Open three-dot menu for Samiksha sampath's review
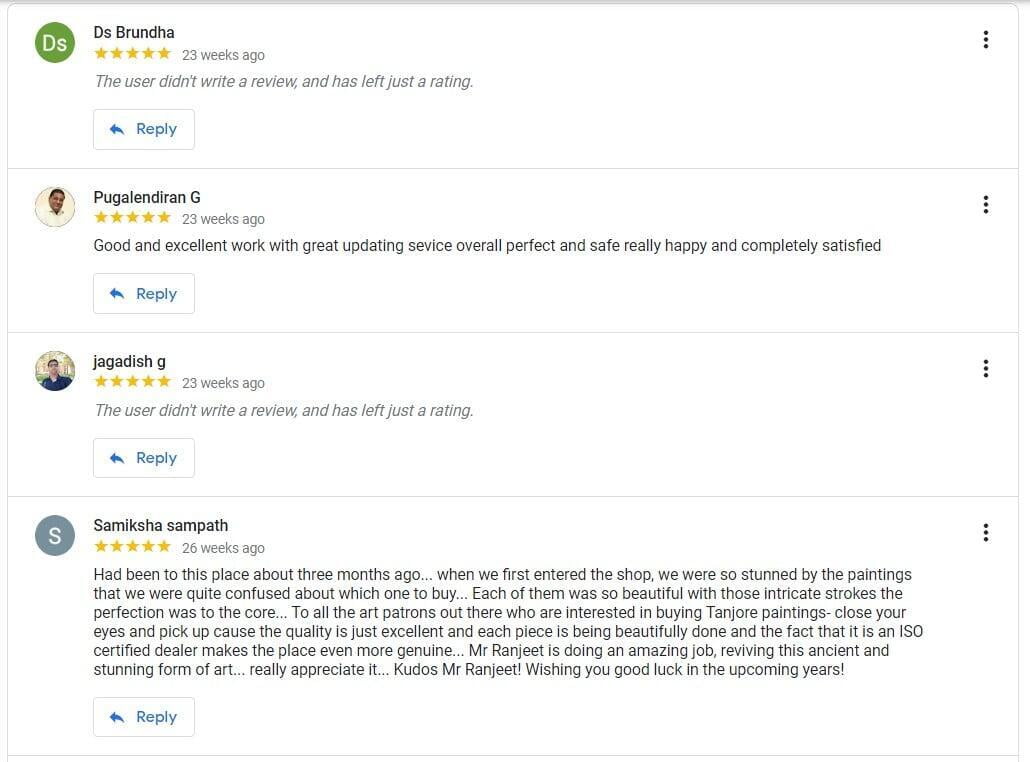1030x762 pixels. pyautogui.click(x=985, y=533)
